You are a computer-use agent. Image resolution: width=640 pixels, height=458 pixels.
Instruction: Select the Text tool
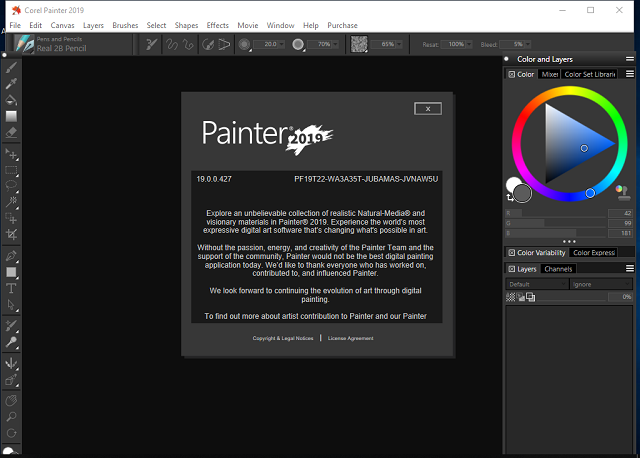[11, 289]
